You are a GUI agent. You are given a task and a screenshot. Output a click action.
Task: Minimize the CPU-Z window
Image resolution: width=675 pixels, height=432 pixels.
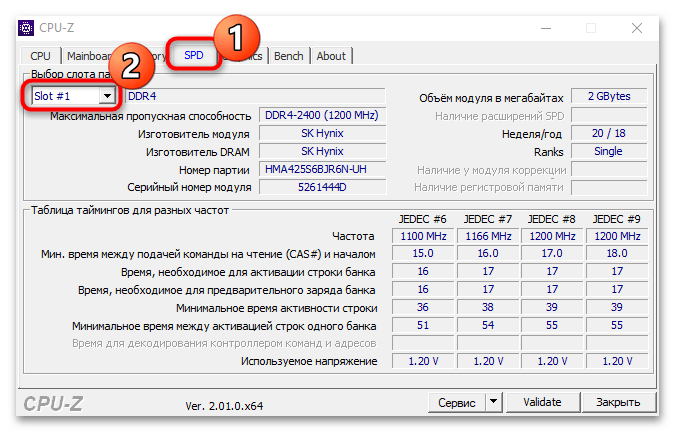click(x=546, y=28)
